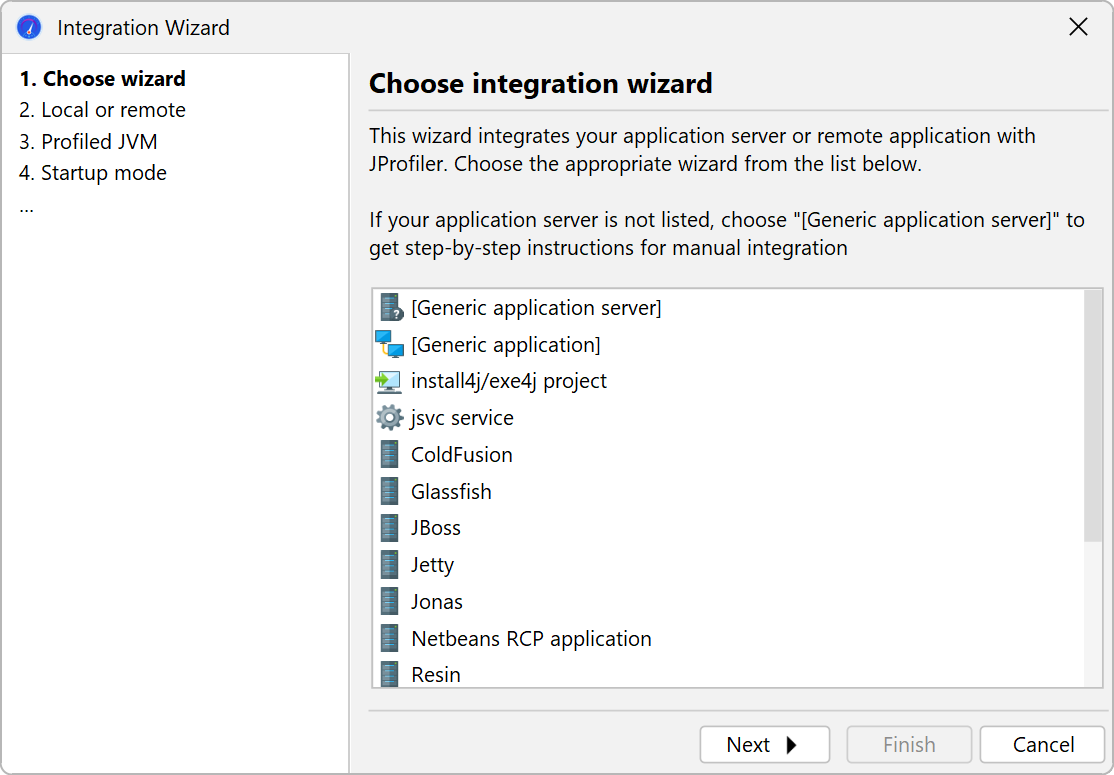
Task: Click the Jetty server icon
Action: tap(390, 565)
